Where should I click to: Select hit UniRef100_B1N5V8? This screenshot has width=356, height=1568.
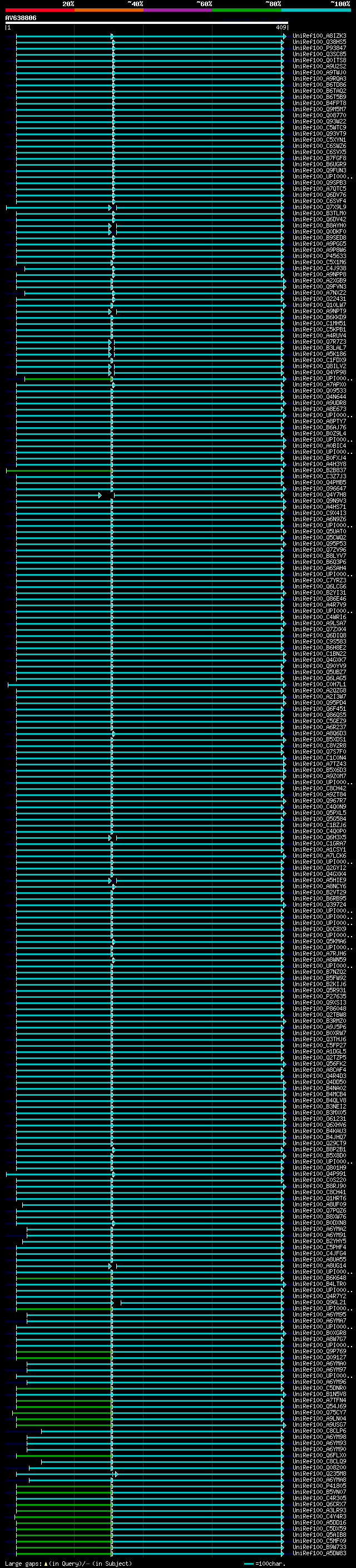[319, 1395]
